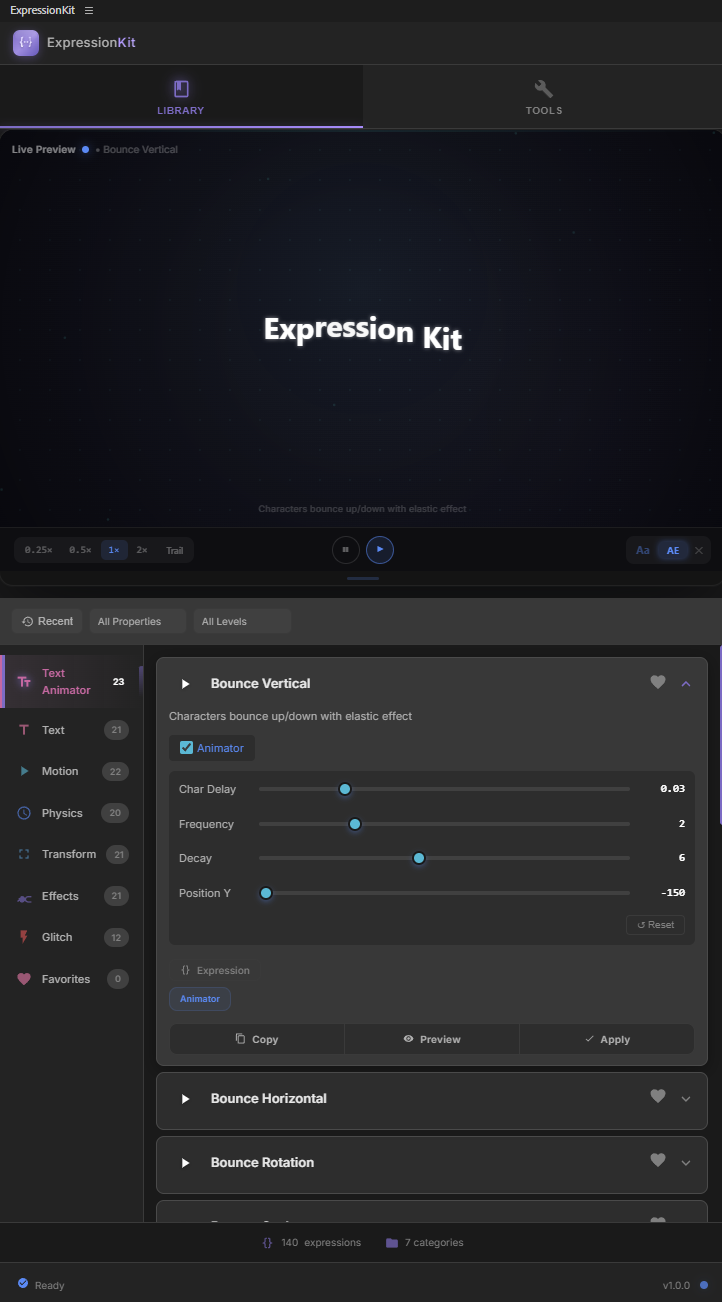Toggle the Trail option

tap(175, 550)
